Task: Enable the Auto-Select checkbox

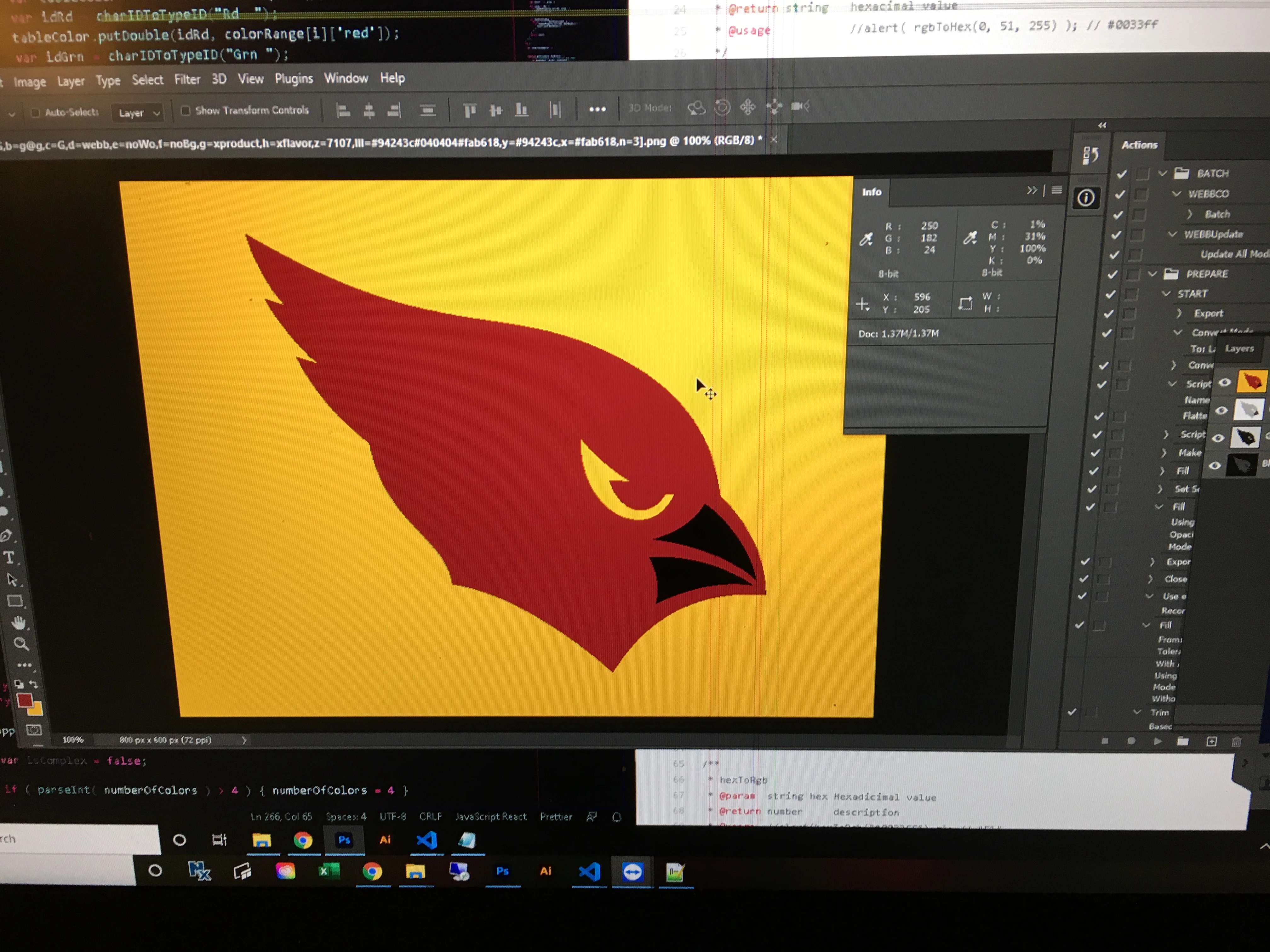Action: (35, 112)
